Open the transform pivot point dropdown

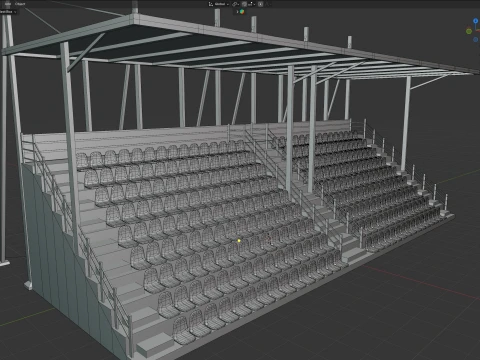coord(235,4)
